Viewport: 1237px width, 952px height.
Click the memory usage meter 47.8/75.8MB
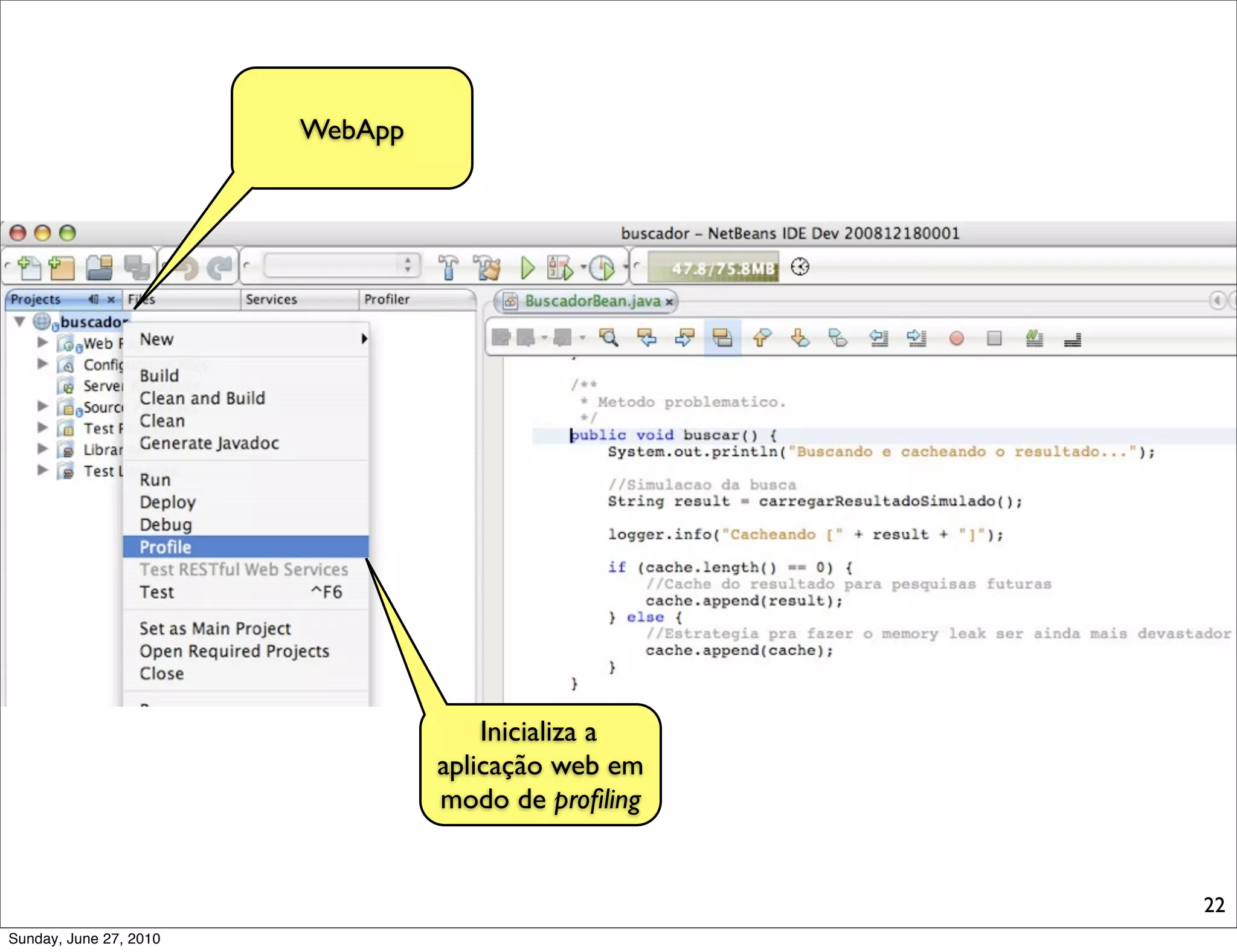point(714,268)
